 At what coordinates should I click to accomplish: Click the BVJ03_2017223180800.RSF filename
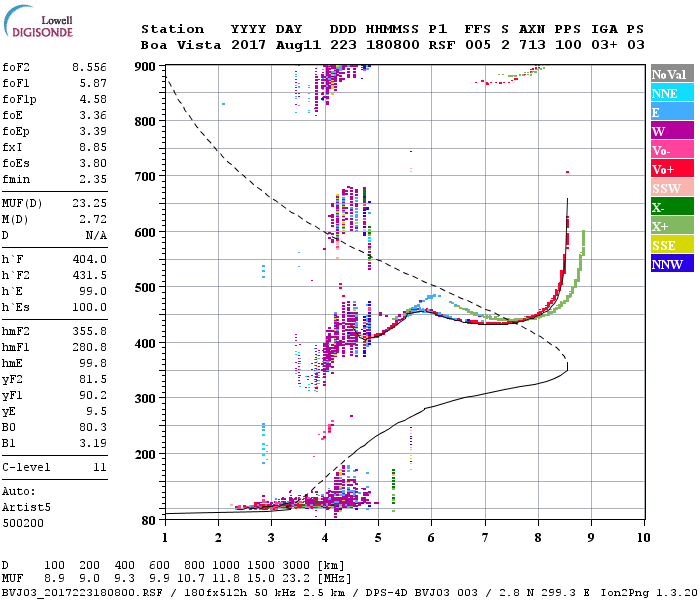click(x=82, y=593)
